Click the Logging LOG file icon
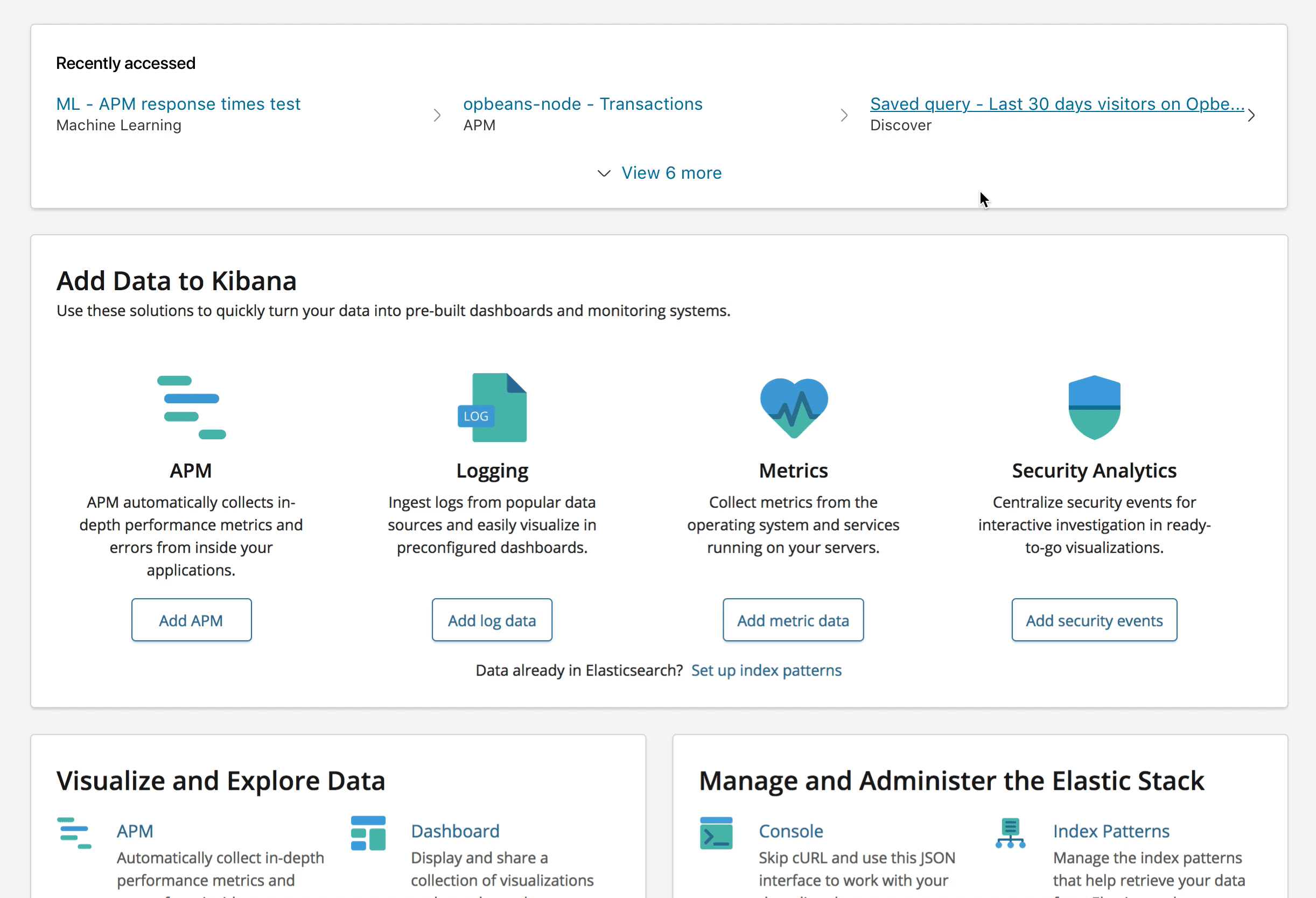 (492, 407)
